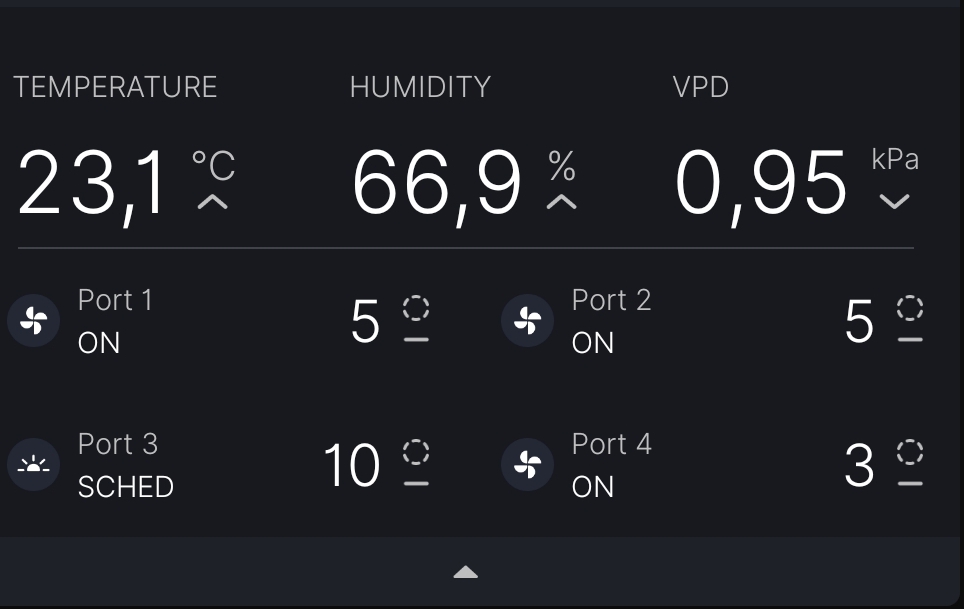
Task: Open the Port 2 label
Action: point(611,300)
